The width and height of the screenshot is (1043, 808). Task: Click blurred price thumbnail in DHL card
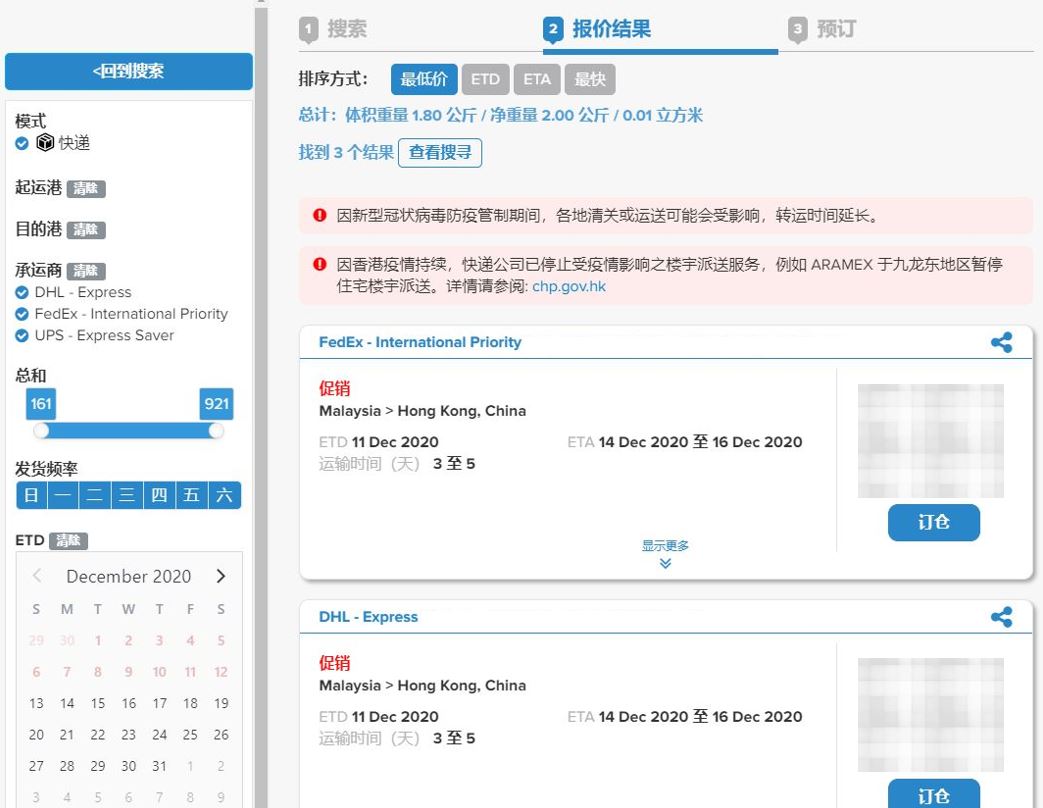point(931,715)
